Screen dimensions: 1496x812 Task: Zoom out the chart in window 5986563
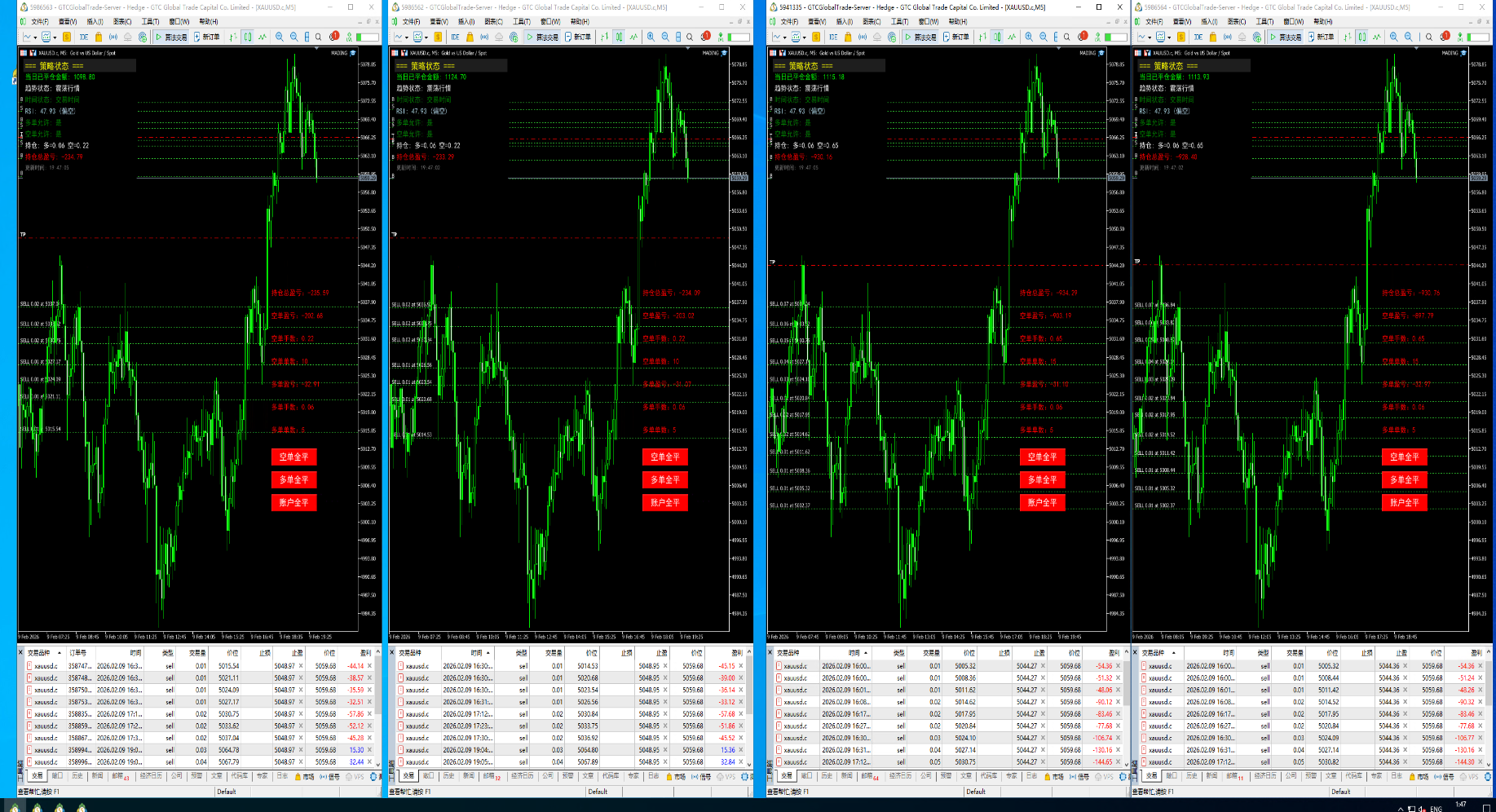293,37
